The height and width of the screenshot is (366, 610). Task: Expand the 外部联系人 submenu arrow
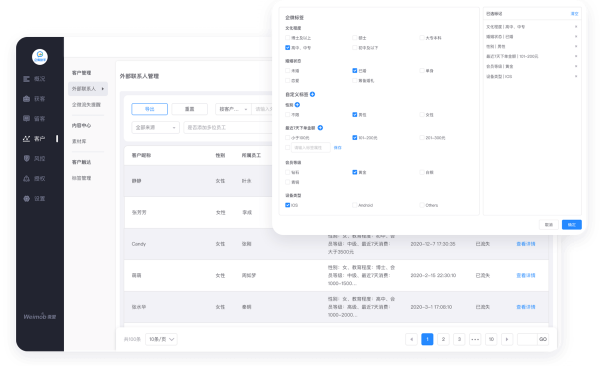pos(103,89)
